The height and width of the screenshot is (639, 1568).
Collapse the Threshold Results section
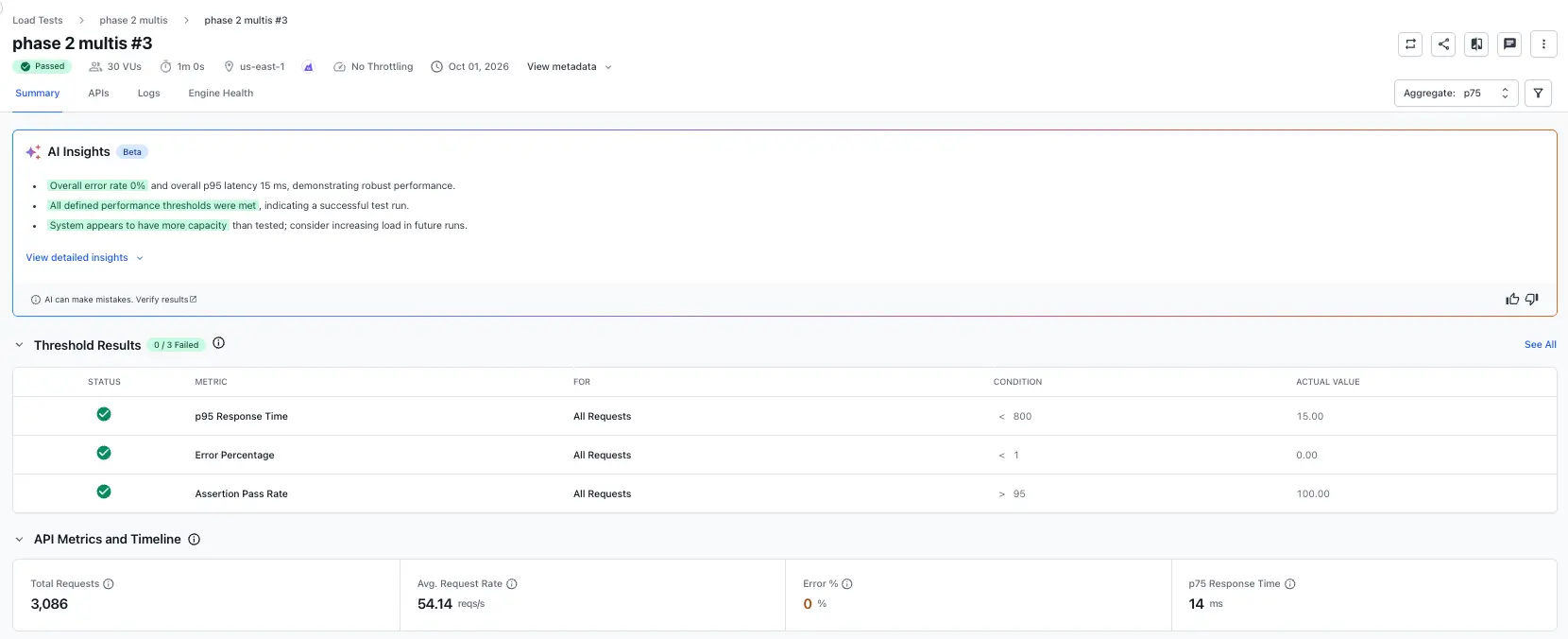19,345
